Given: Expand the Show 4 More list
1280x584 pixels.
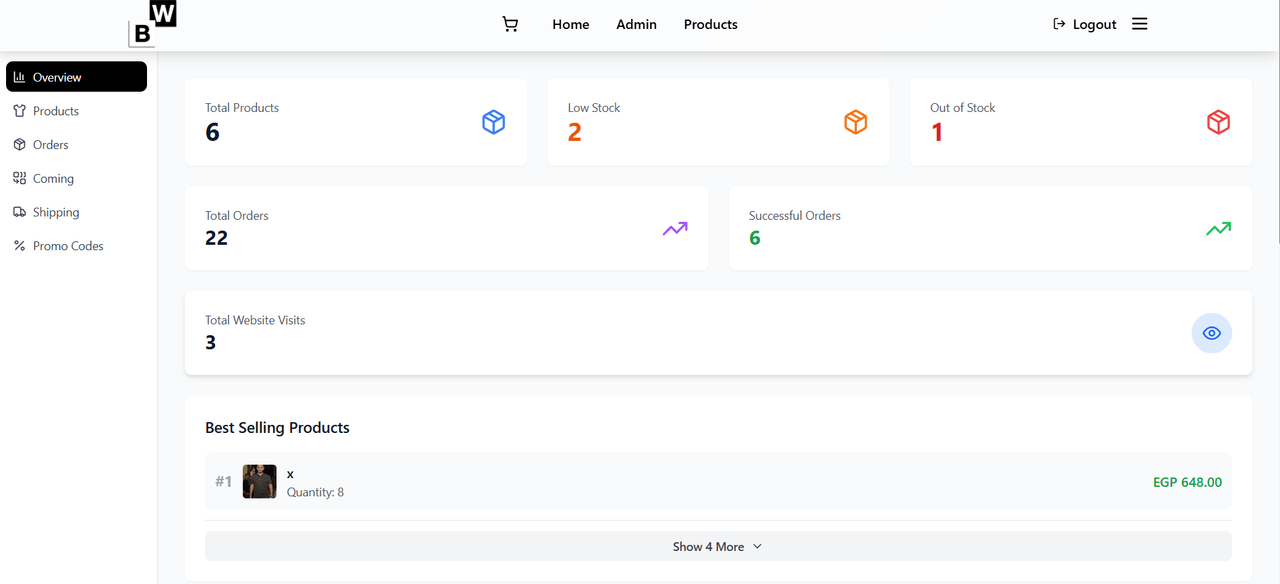Looking at the screenshot, I should click(708, 547).
